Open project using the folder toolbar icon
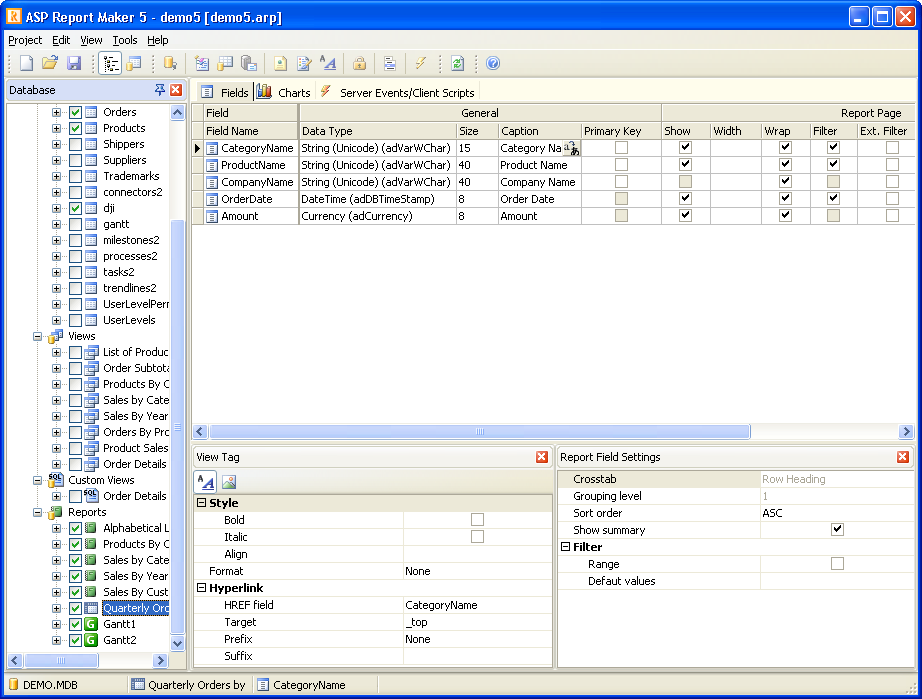The image size is (922, 699). pyautogui.click(x=50, y=63)
